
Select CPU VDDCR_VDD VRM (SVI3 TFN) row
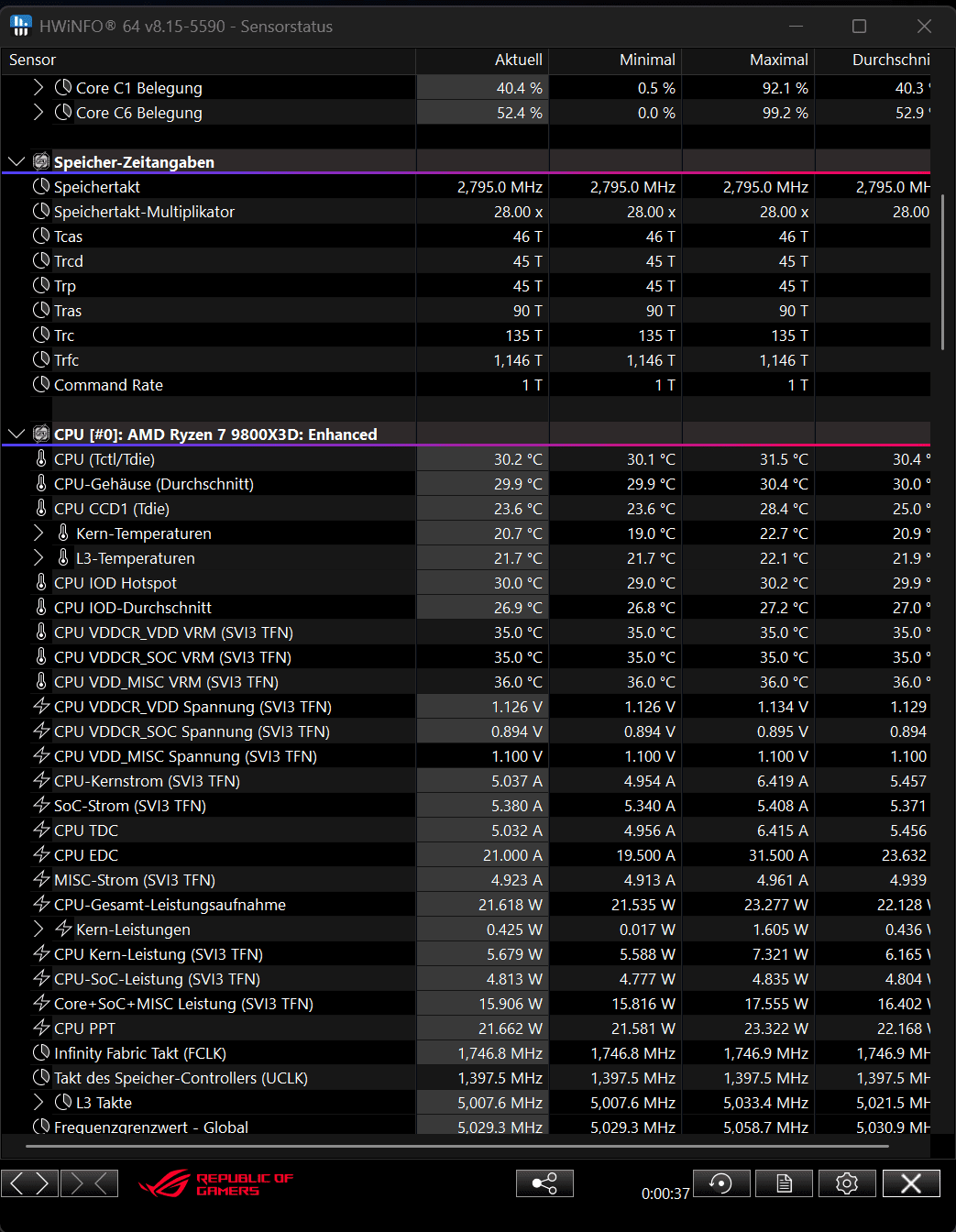466,632
